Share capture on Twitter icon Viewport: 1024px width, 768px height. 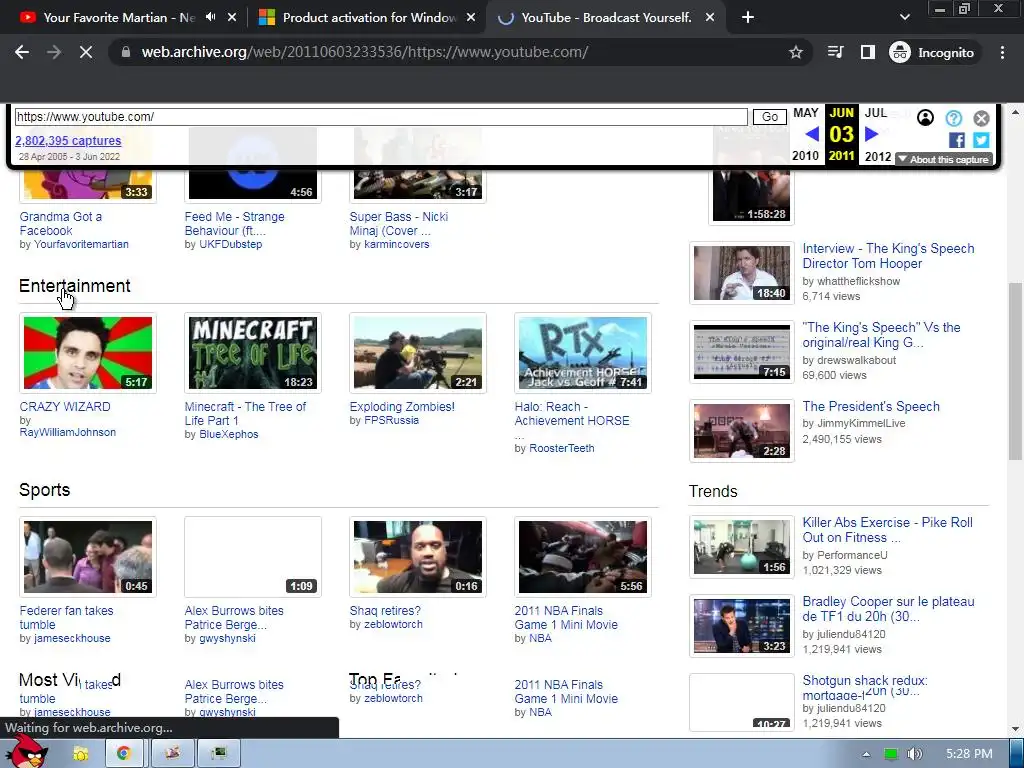tap(981, 140)
